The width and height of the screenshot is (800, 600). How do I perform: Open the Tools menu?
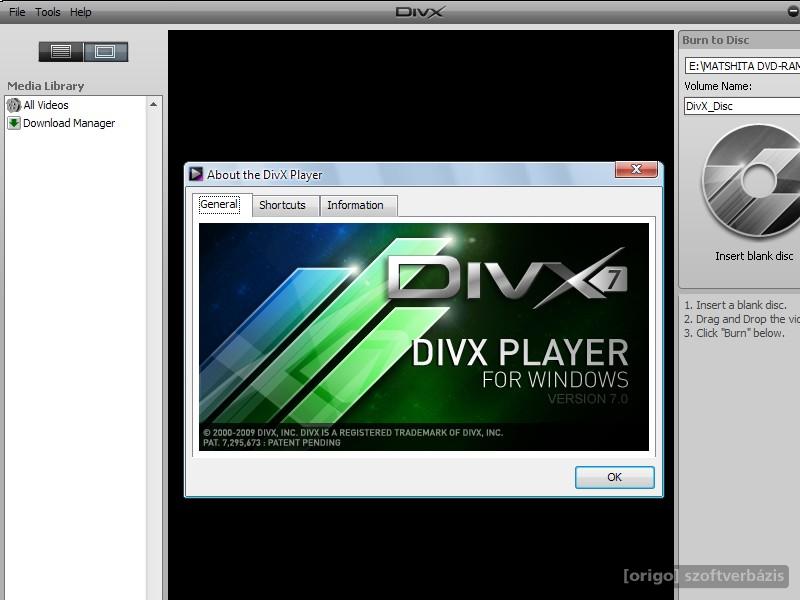pyautogui.click(x=47, y=12)
